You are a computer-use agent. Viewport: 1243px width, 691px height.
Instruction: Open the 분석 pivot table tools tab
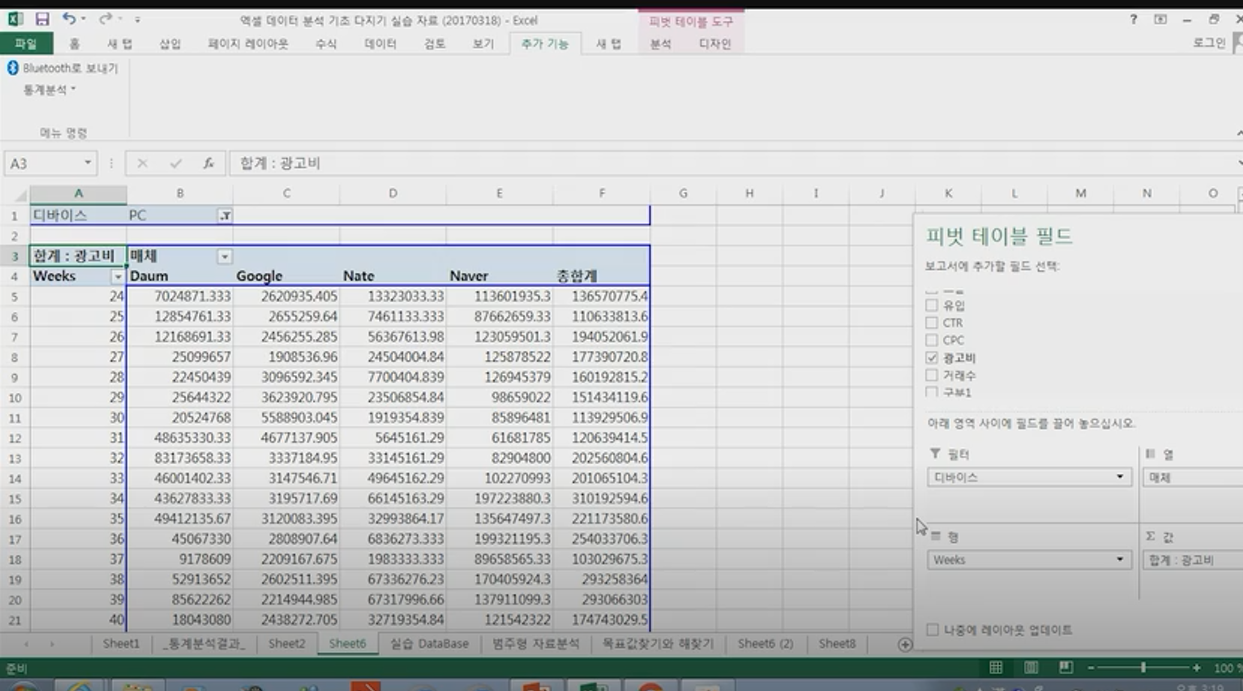[661, 44]
